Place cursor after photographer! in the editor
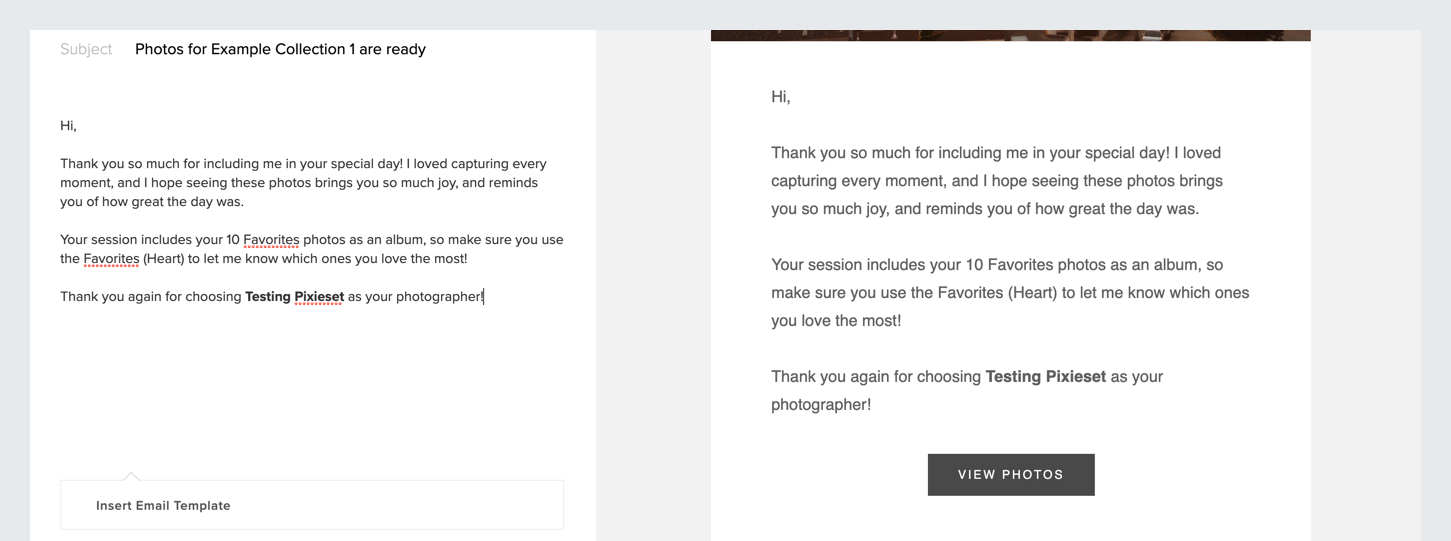The height and width of the screenshot is (541, 1451). coord(485,297)
